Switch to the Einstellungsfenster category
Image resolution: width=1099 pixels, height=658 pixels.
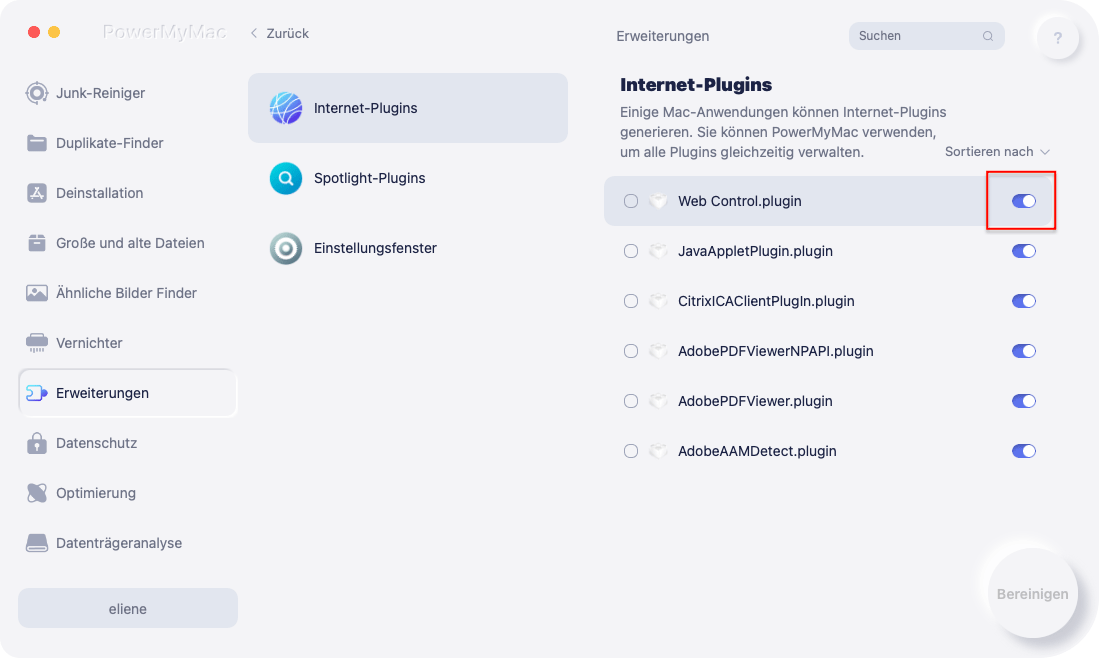pos(374,248)
